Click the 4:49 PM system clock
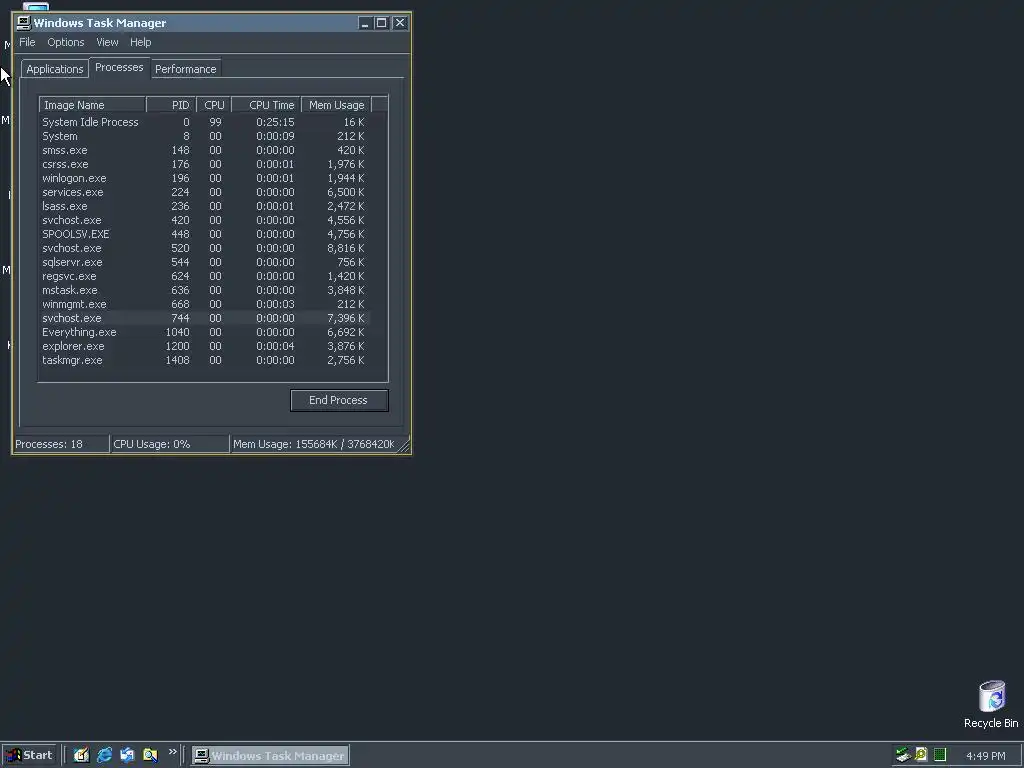 pyautogui.click(x=985, y=756)
